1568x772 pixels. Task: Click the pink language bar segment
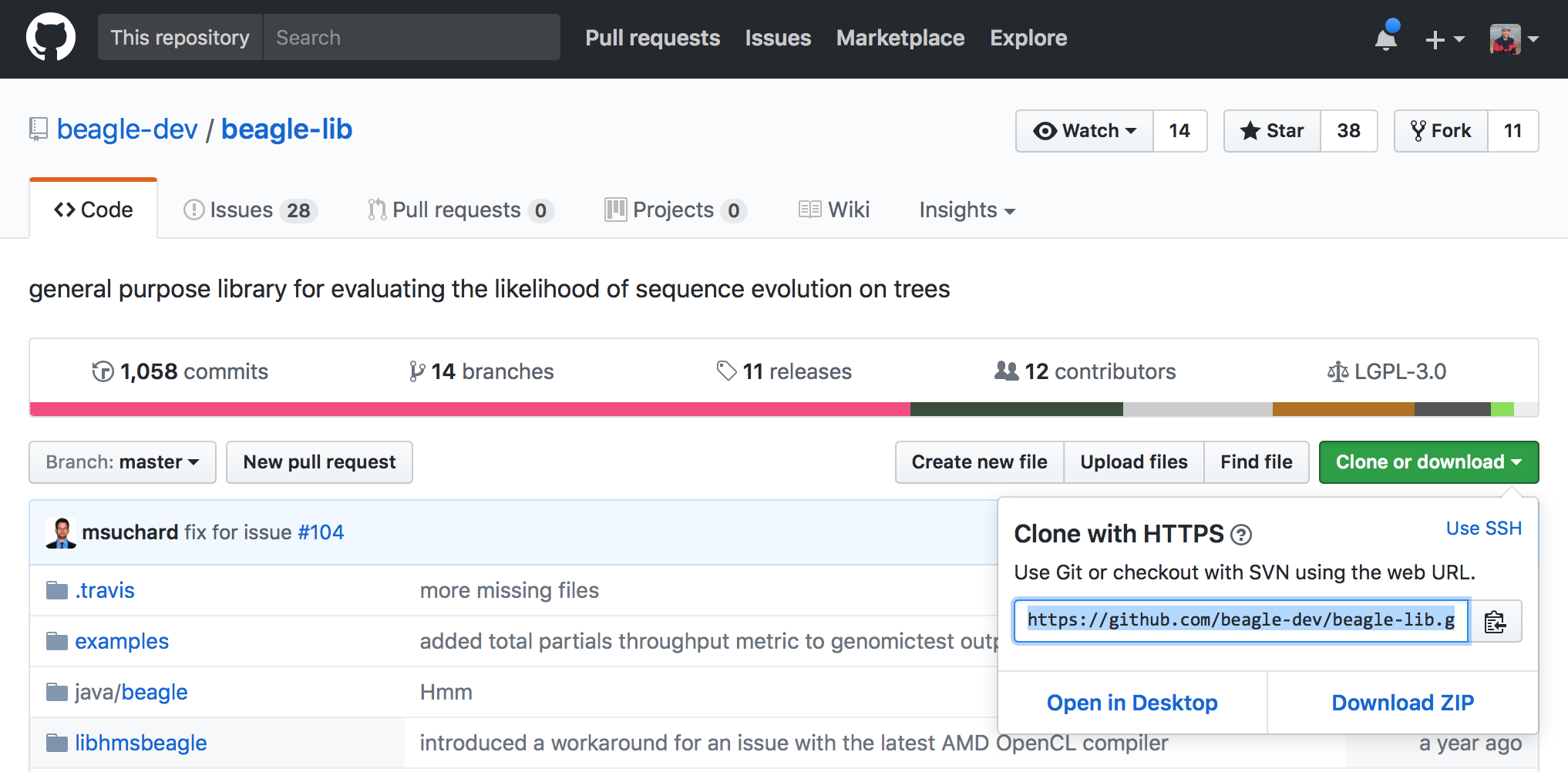pyautogui.click(x=470, y=409)
